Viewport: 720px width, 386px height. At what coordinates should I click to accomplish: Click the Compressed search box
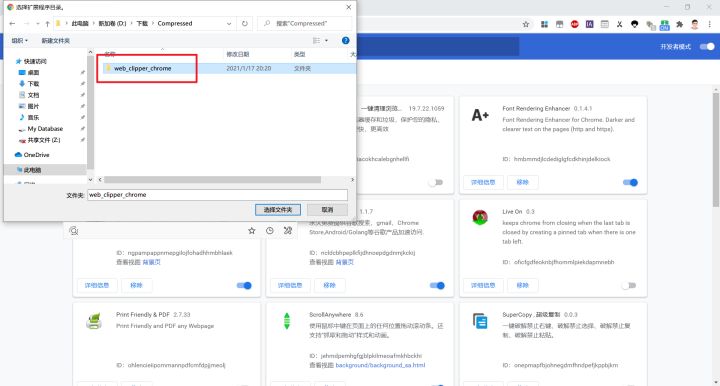[304, 23]
